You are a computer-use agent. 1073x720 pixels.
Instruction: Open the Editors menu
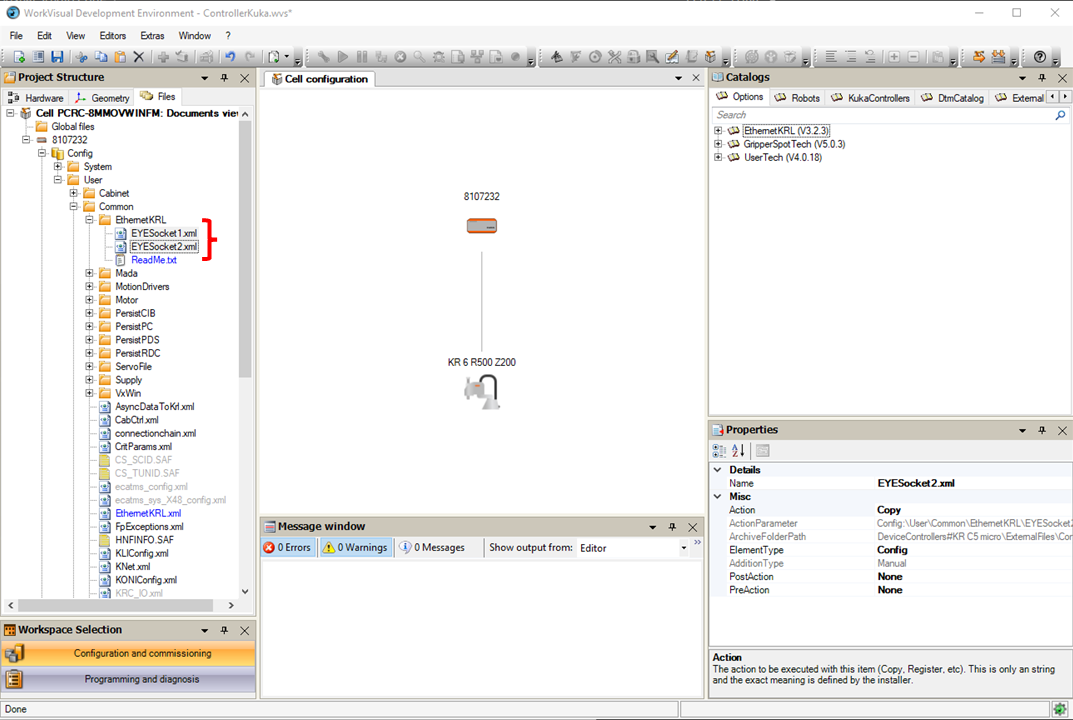(x=112, y=35)
